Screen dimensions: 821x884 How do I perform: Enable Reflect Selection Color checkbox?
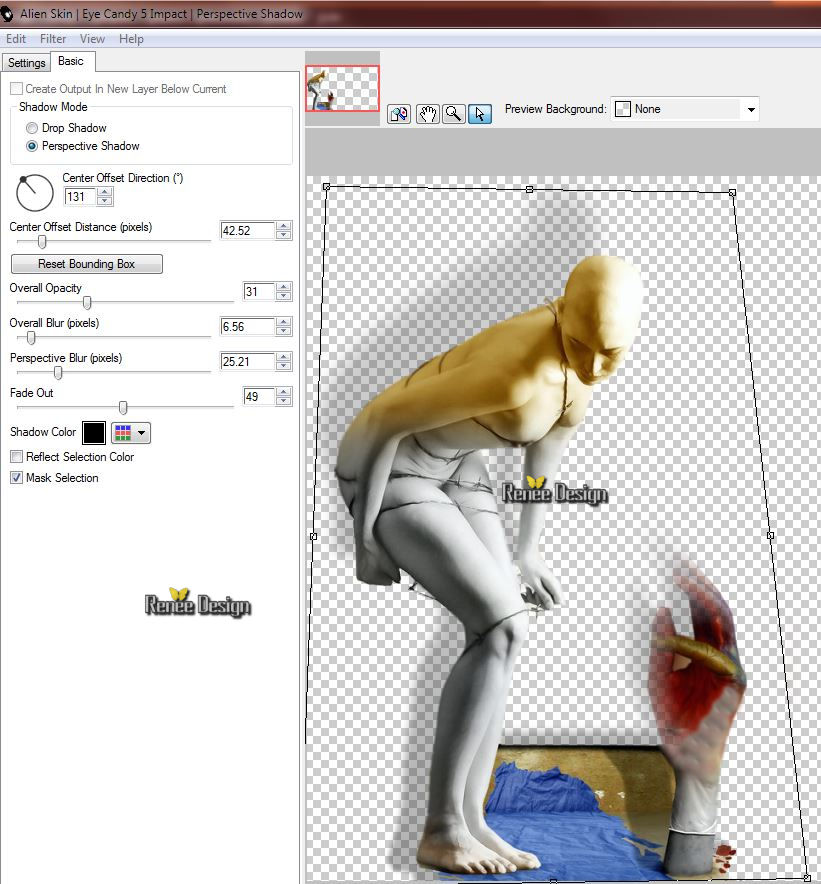(17, 457)
